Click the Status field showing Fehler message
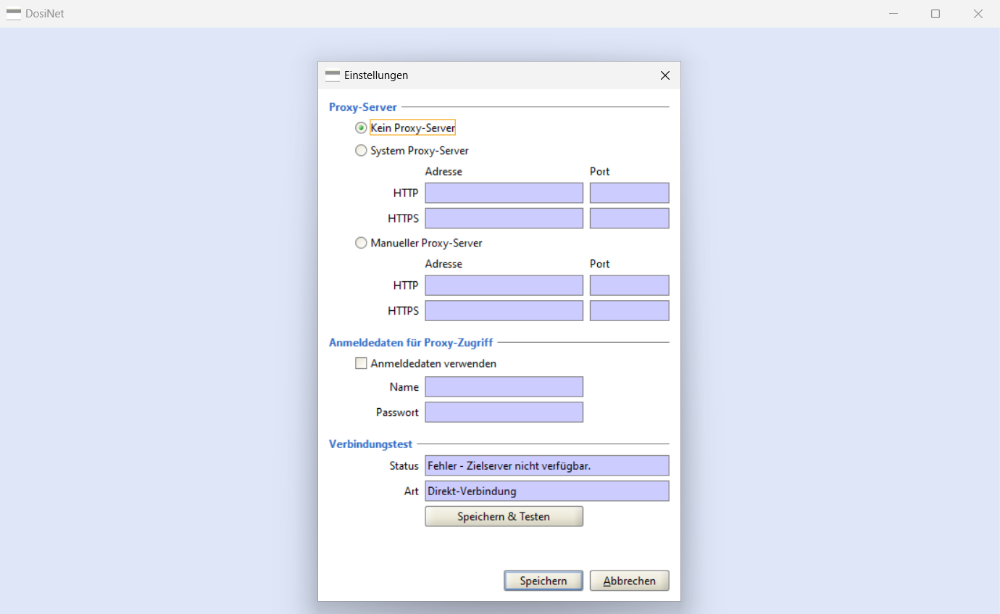This screenshot has width=1000, height=614. pyautogui.click(x=546, y=466)
